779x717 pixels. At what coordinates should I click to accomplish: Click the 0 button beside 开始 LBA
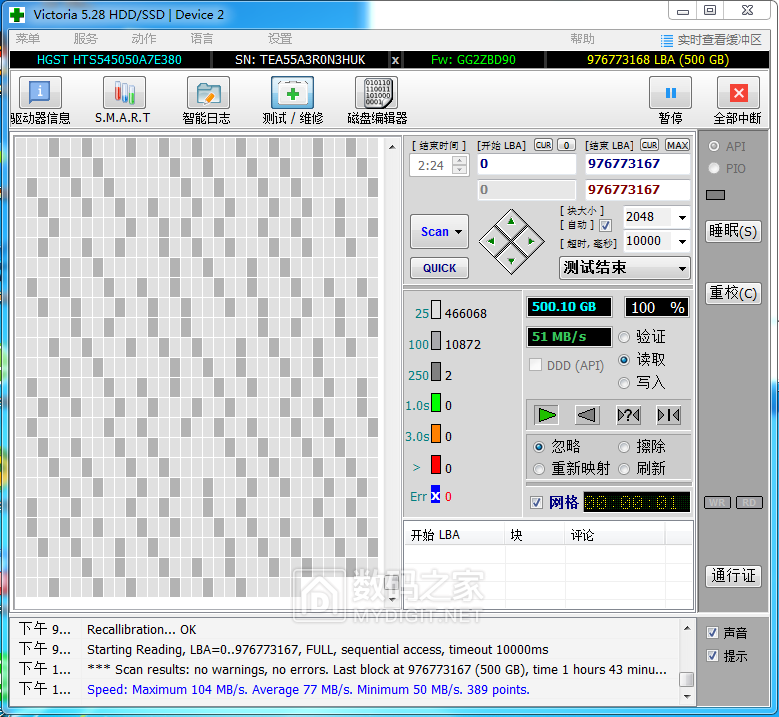pos(566,145)
